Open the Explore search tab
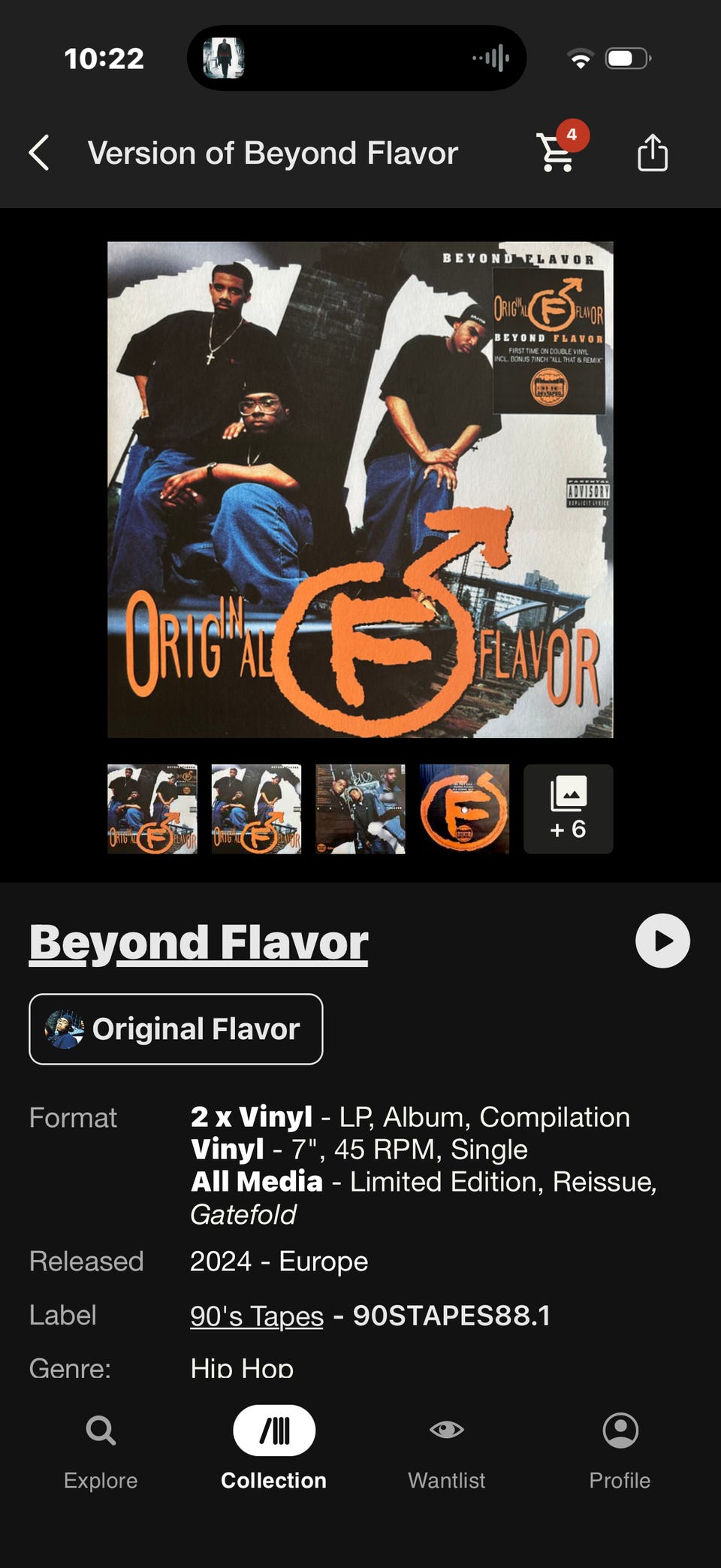721x1568 pixels. coord(101,1451)
